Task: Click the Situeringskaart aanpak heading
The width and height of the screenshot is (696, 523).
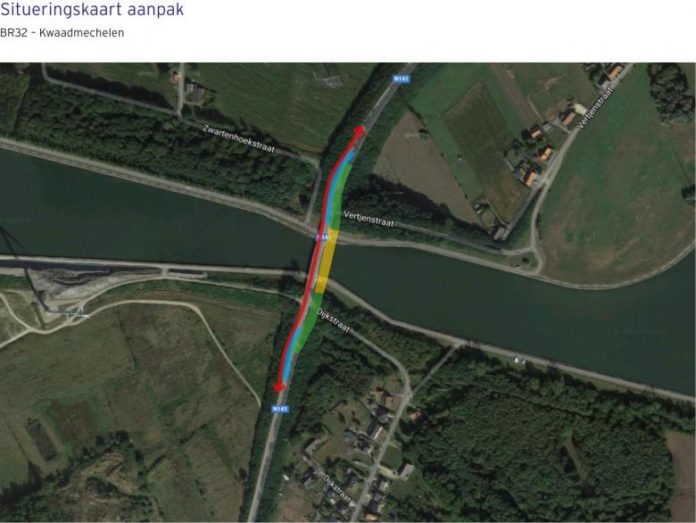Action: [x=92, y=9]
